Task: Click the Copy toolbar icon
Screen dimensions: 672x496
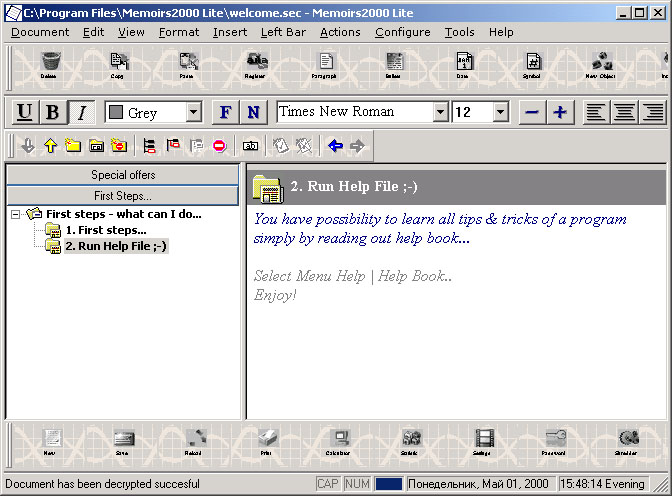Action: [119, 62]
